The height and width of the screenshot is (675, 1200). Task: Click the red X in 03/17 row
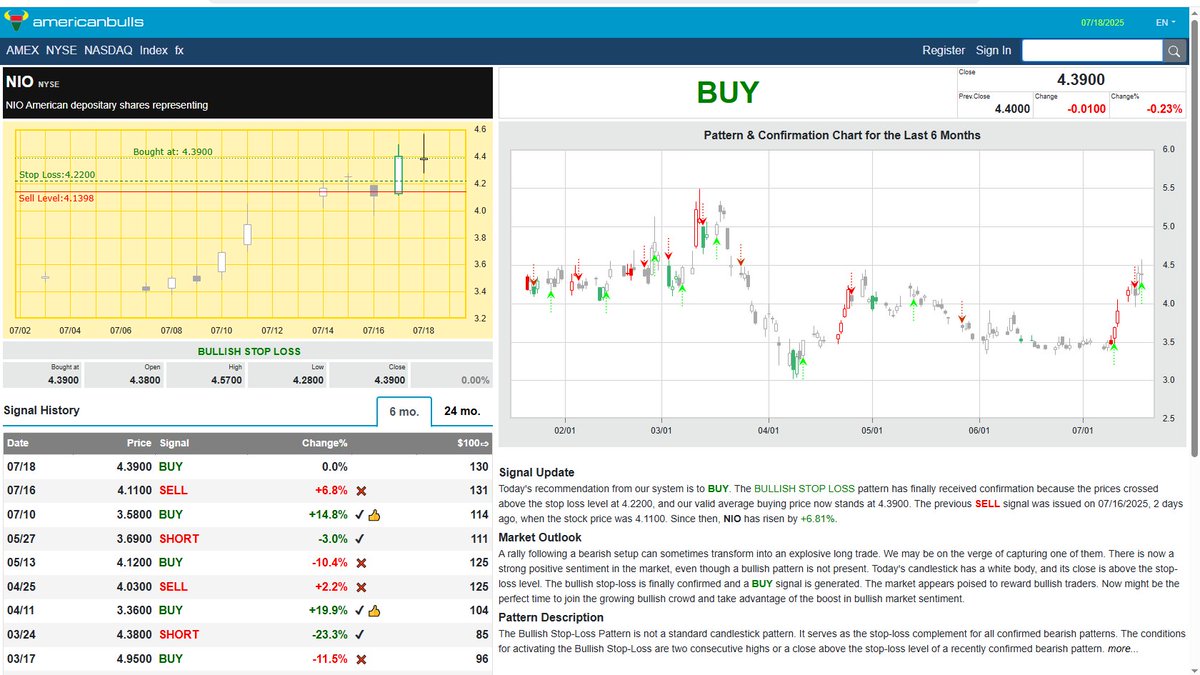(361, 659)
